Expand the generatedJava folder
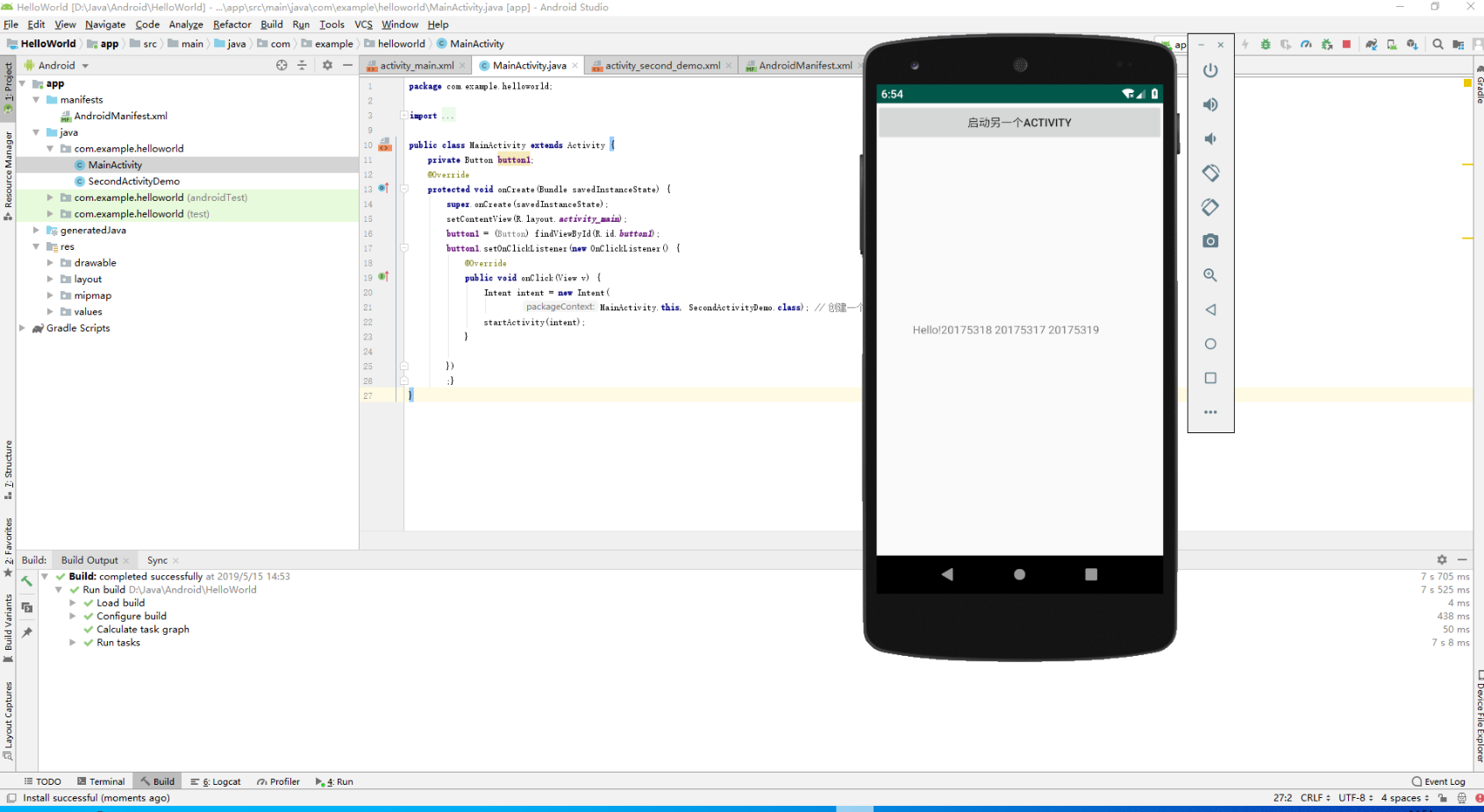Viewport: 1484px width, 812px height. [36, 231]
